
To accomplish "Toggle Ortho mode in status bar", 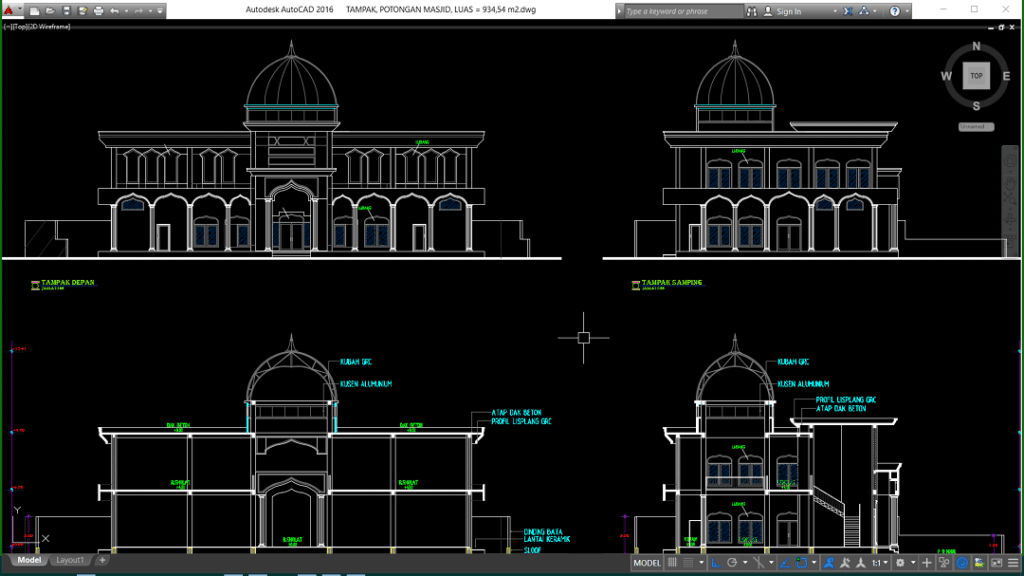I will click(717, 563).
